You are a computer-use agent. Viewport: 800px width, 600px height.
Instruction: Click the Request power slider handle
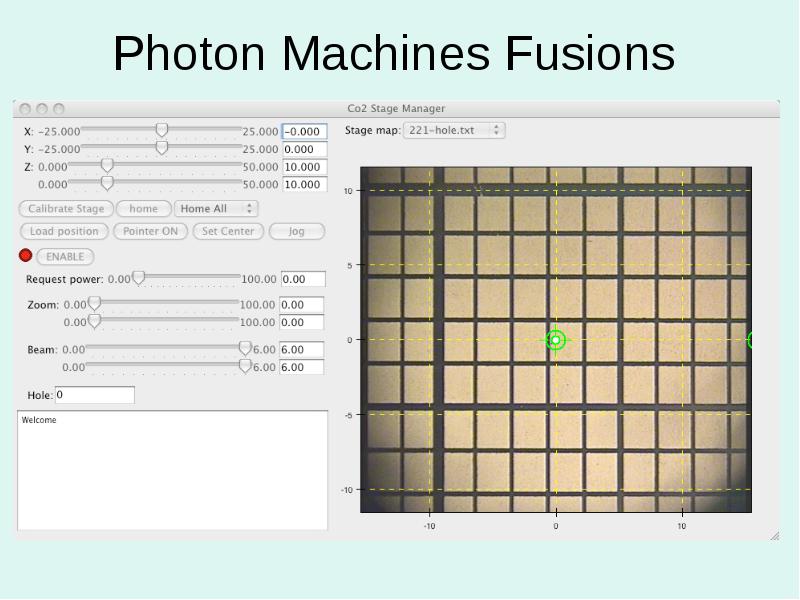tap(138, 278)
